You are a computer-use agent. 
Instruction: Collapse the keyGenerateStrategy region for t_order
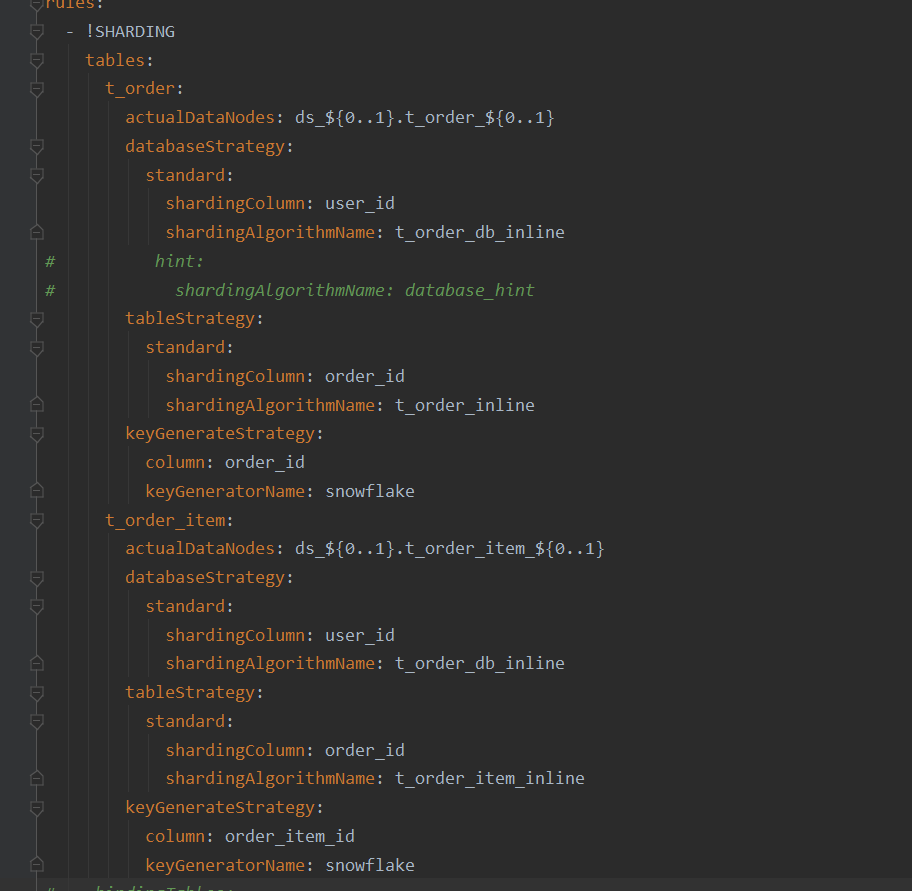36,433
